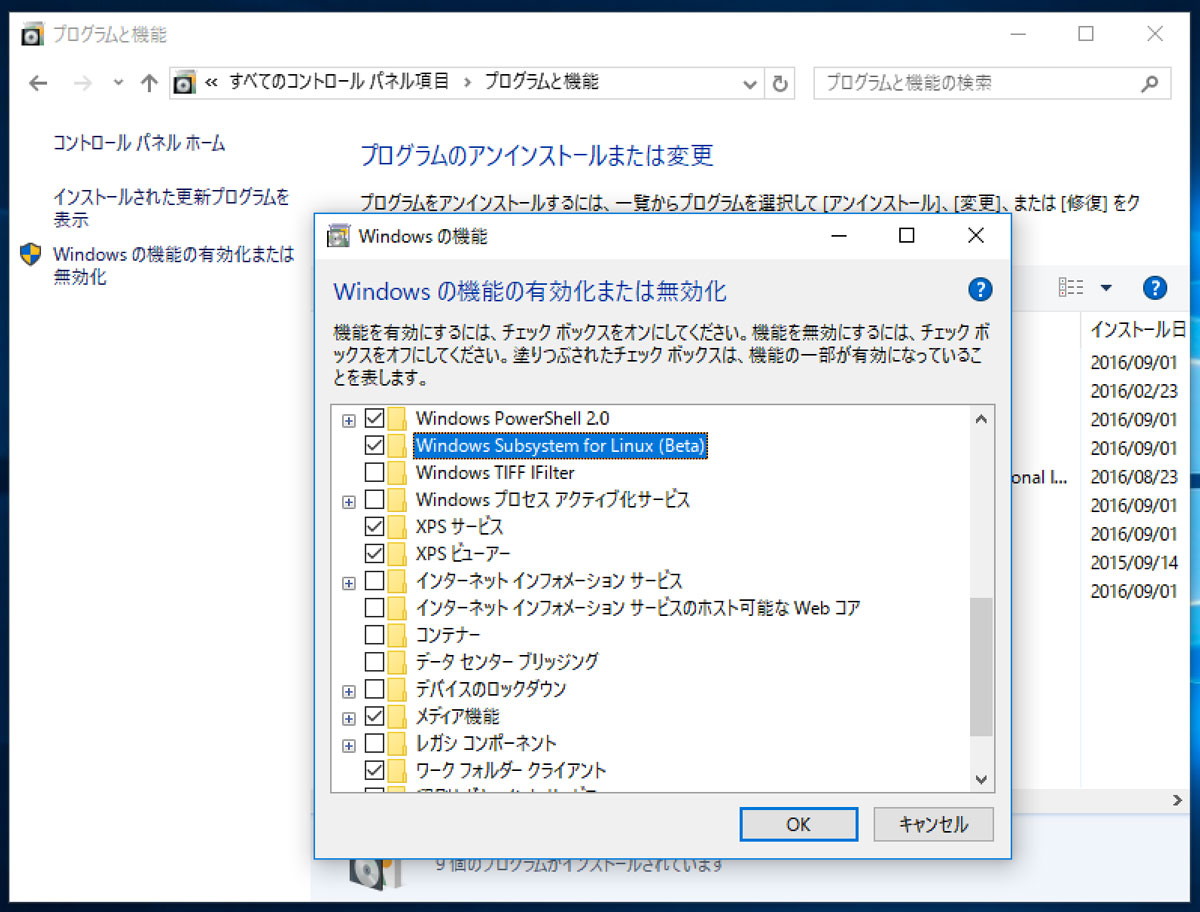Click the Back arrow in Programs and Features

pyautogui.click(x=39, y=84)
